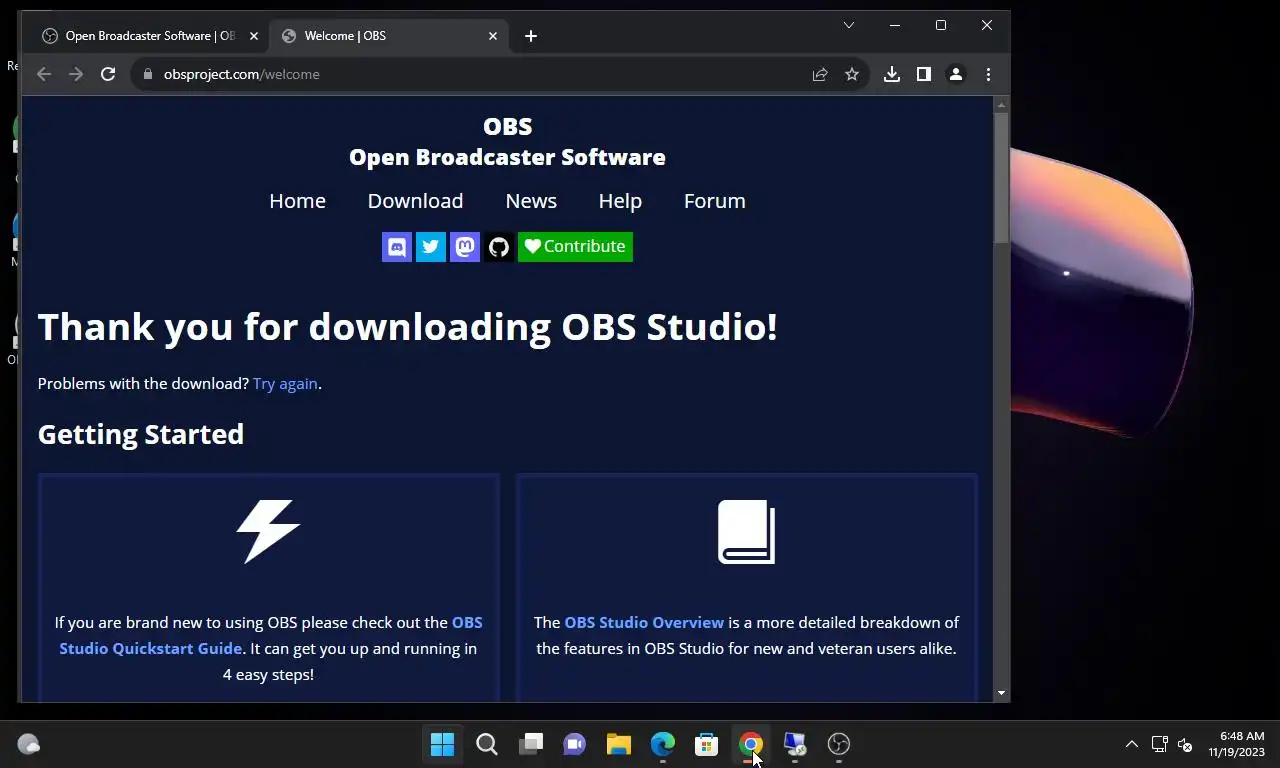Click the browser forward arrow
This screenshot has height=768, width=1280.
point(76,74)
